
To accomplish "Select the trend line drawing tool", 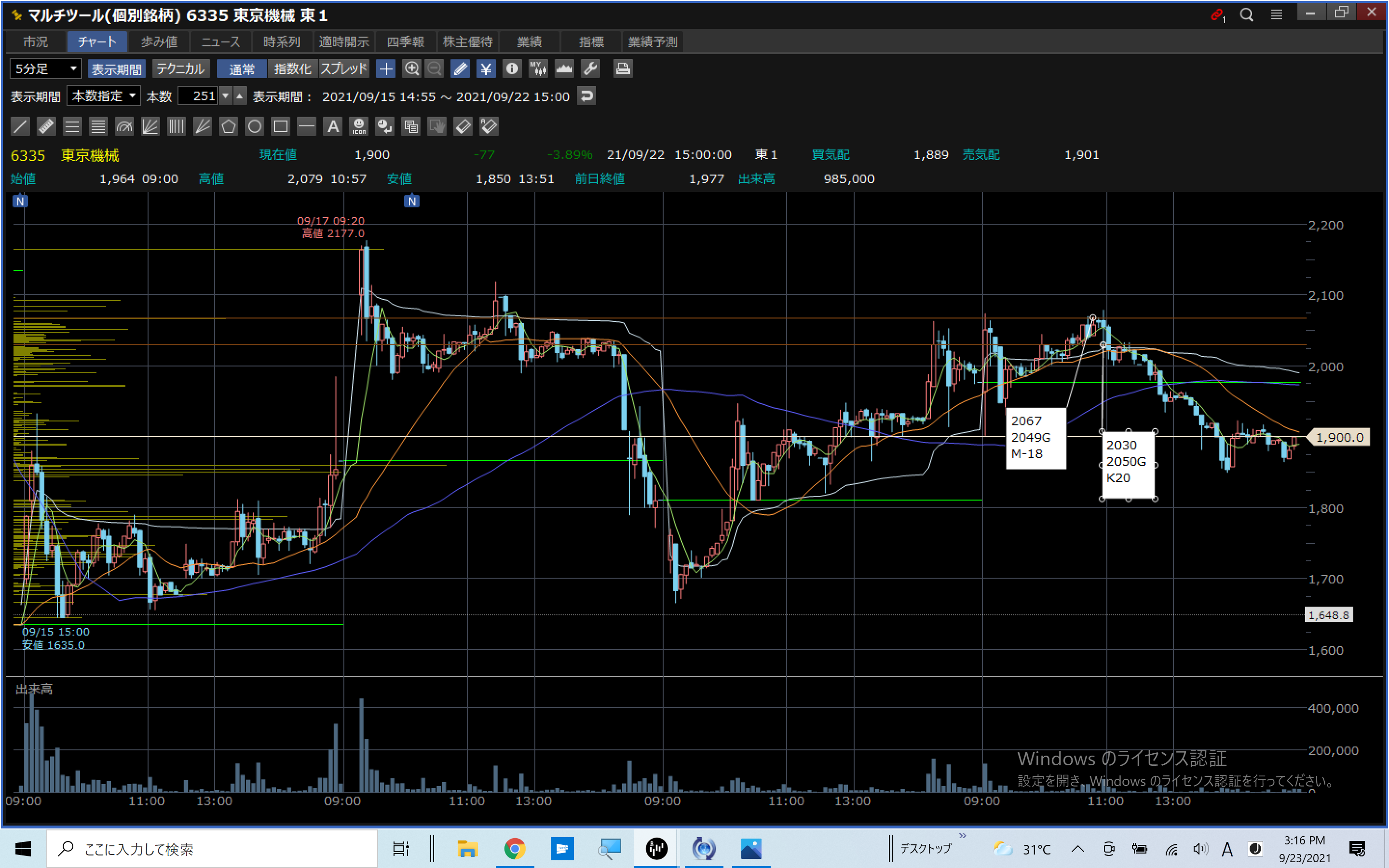I will coord(20,126).
